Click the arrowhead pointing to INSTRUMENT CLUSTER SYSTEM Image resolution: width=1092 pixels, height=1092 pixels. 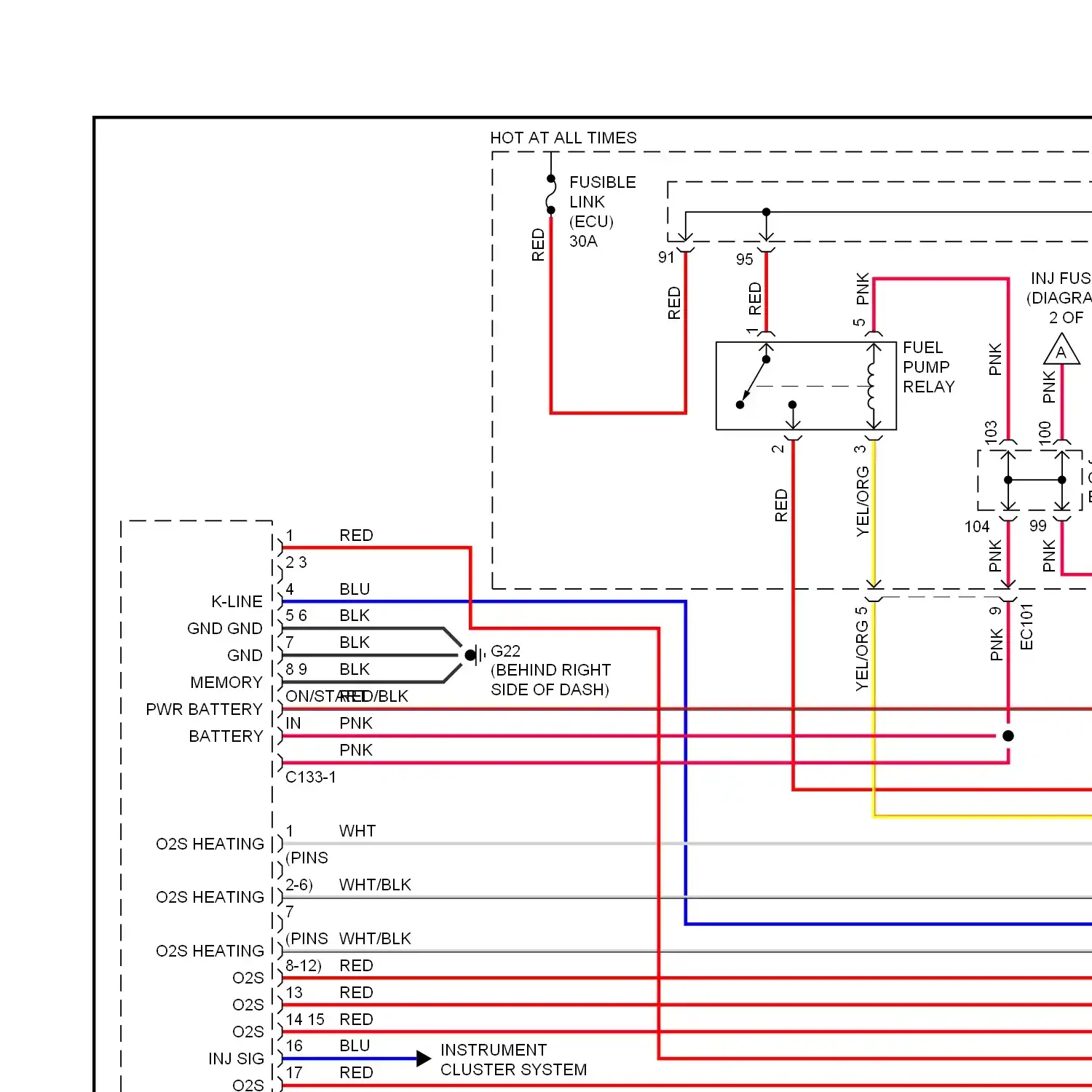(x=424, y=1059)
